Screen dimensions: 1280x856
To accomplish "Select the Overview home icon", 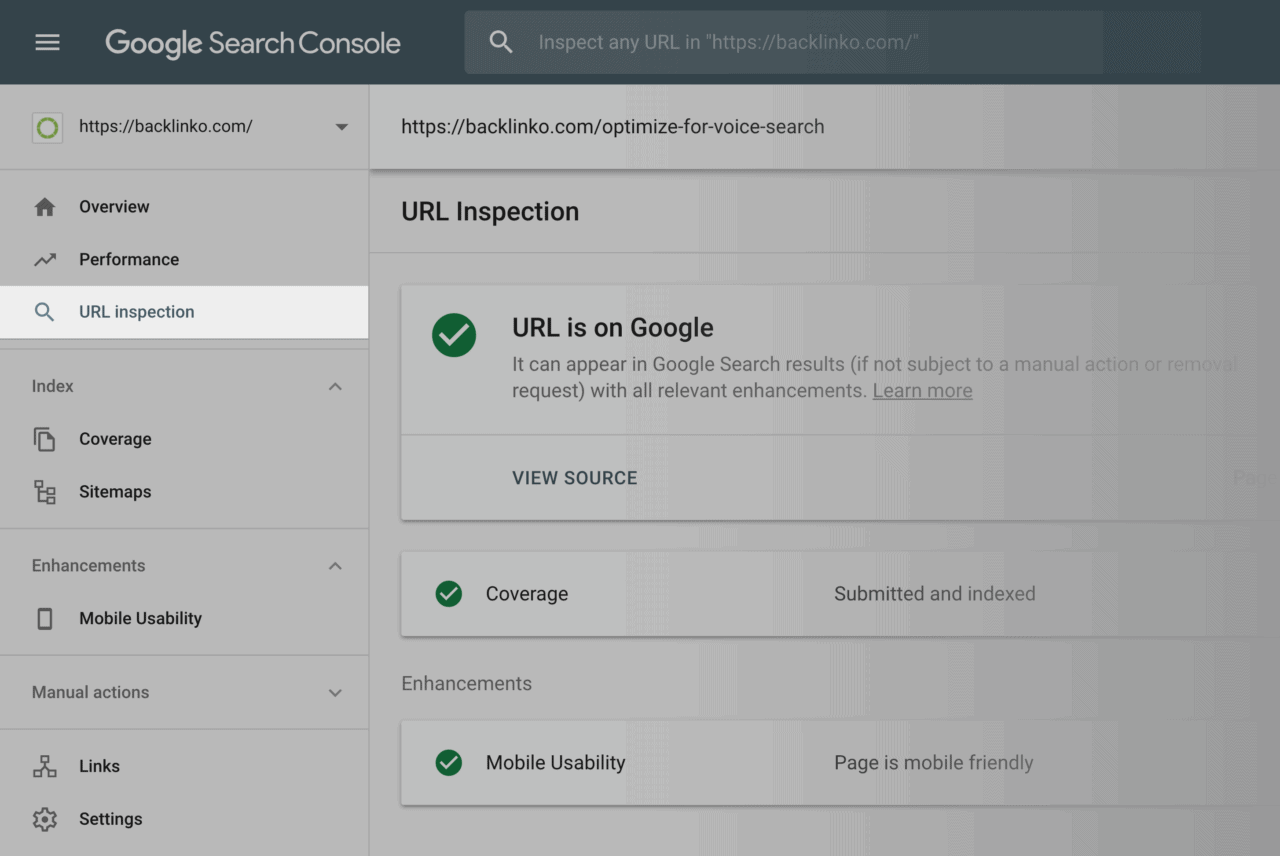I will click(x=44, y=206).
